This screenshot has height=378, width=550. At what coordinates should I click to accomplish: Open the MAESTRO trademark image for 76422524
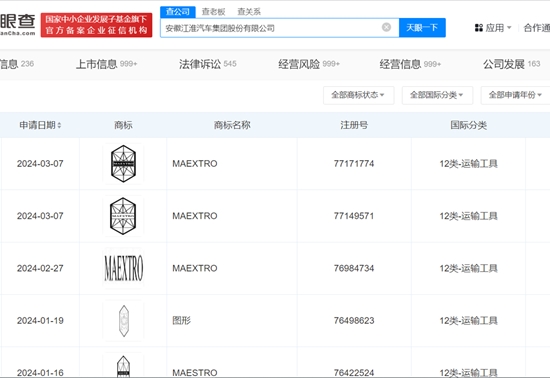[x=123, y=365]
